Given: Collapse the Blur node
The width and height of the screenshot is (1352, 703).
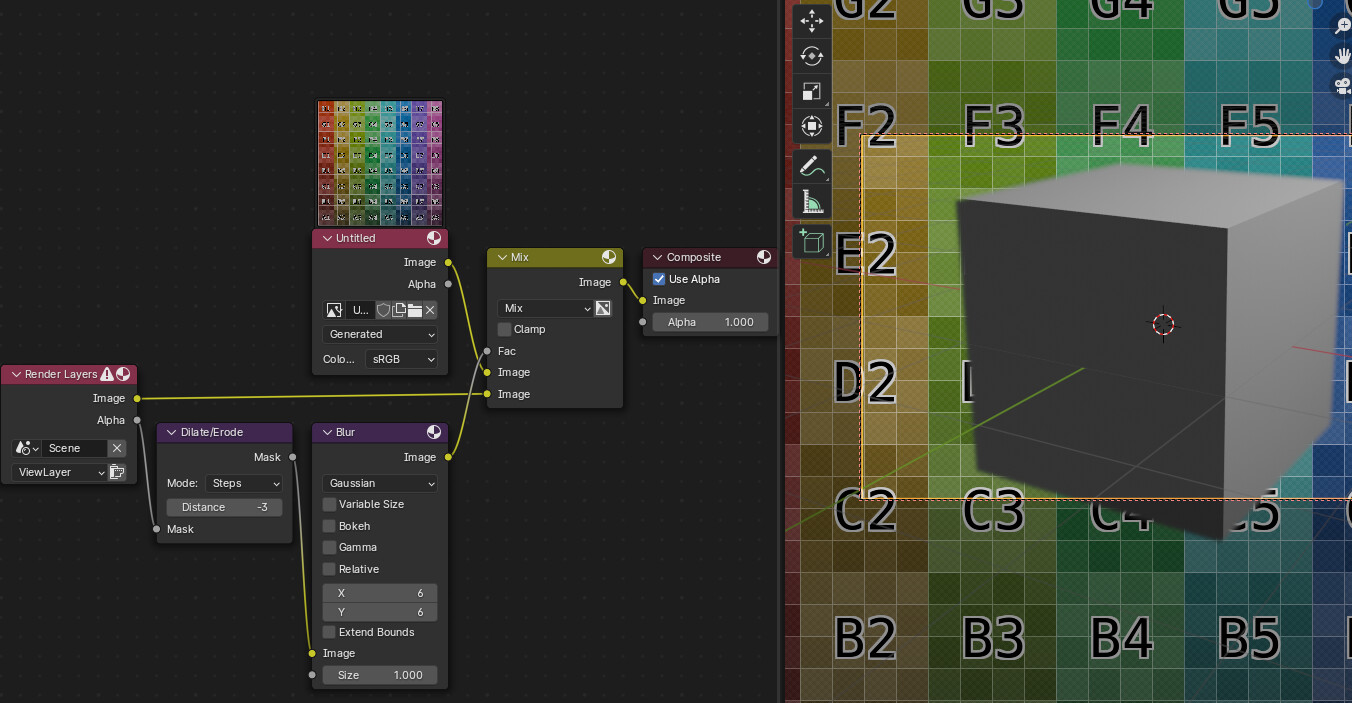Looking at the screenshot, I should pyautogui.click(x=327, y=432).
